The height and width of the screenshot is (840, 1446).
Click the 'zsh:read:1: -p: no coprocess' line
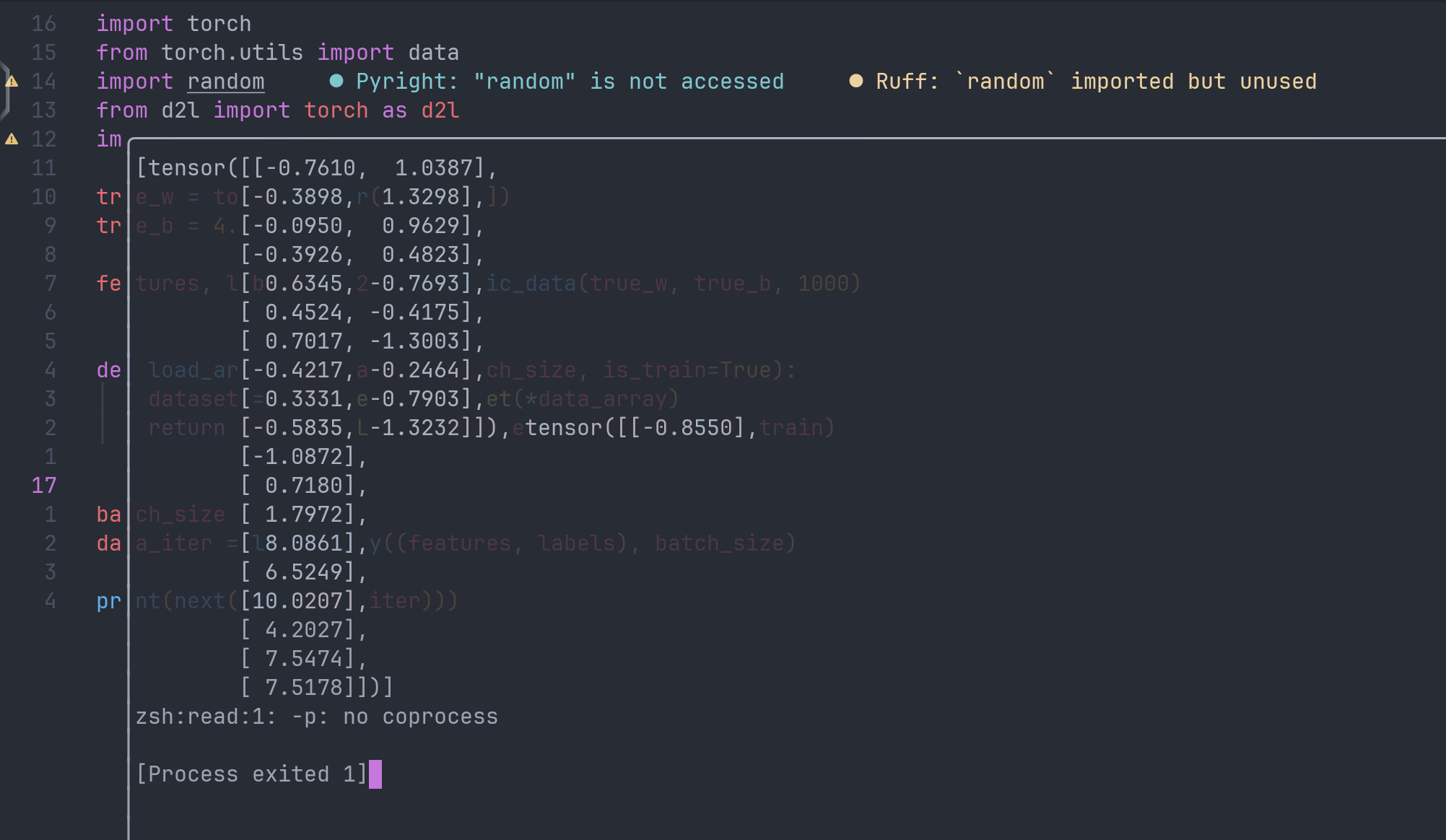[316, 717]
